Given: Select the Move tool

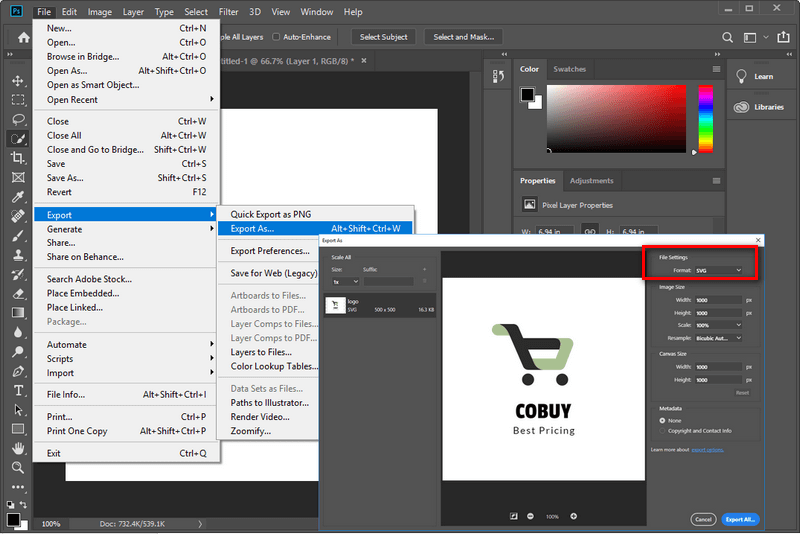Looking at the screenshot, I should coord(18,81).
